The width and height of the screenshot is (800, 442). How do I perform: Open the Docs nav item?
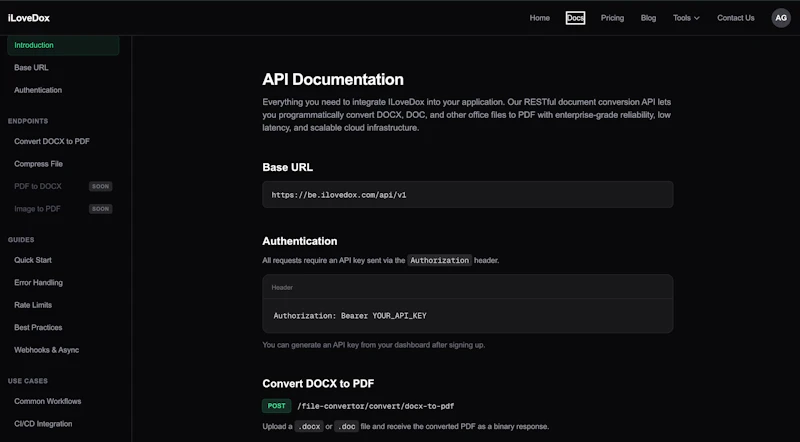[575, 18]
